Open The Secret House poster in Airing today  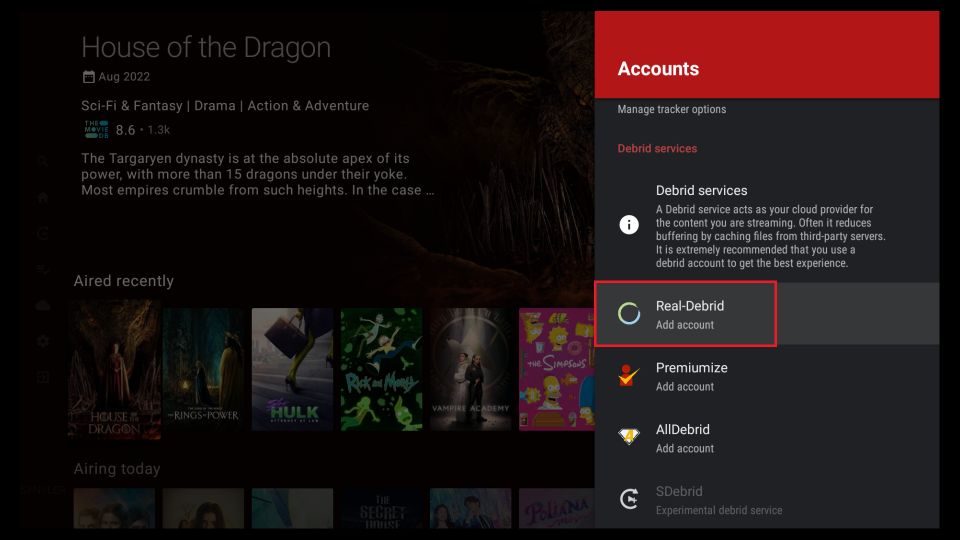[381, 508]
